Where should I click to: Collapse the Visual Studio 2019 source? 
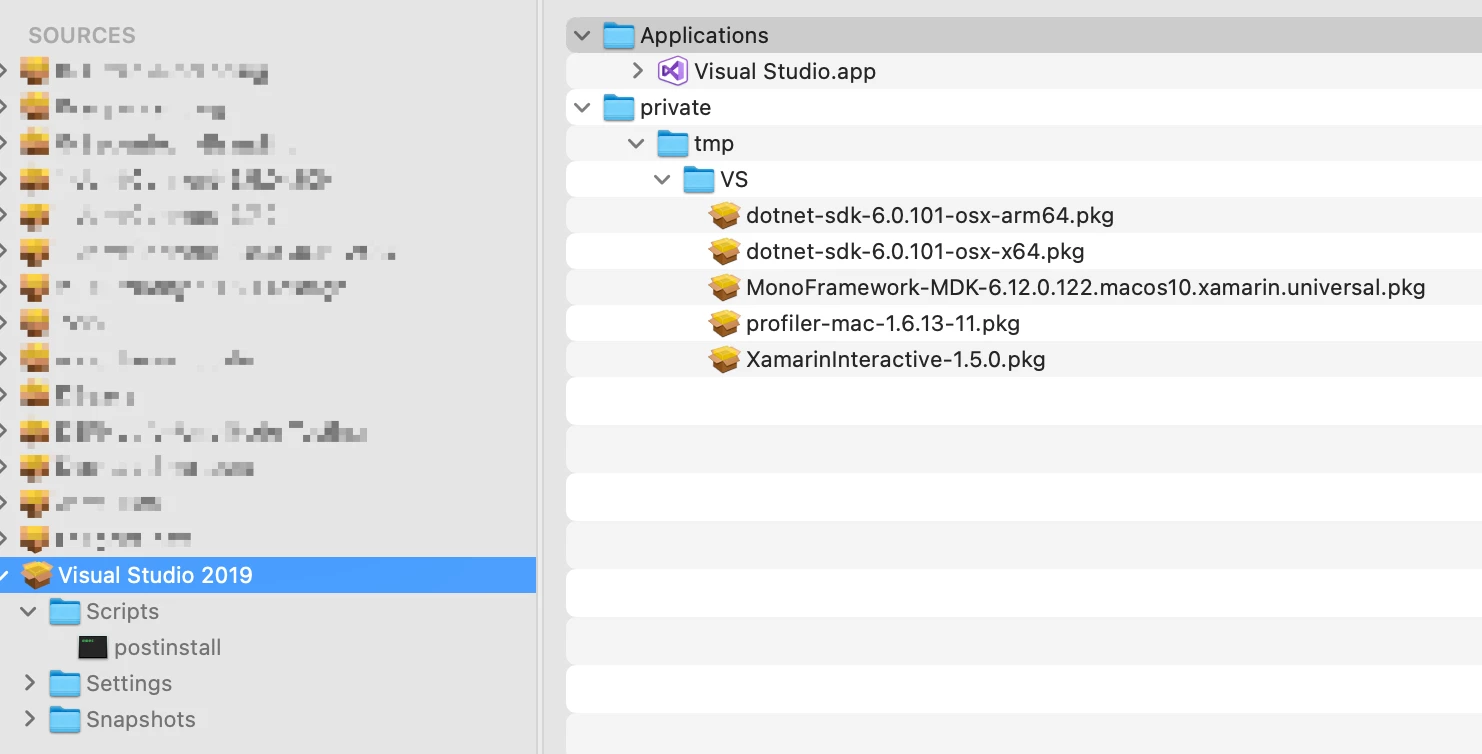pos(4,576)
